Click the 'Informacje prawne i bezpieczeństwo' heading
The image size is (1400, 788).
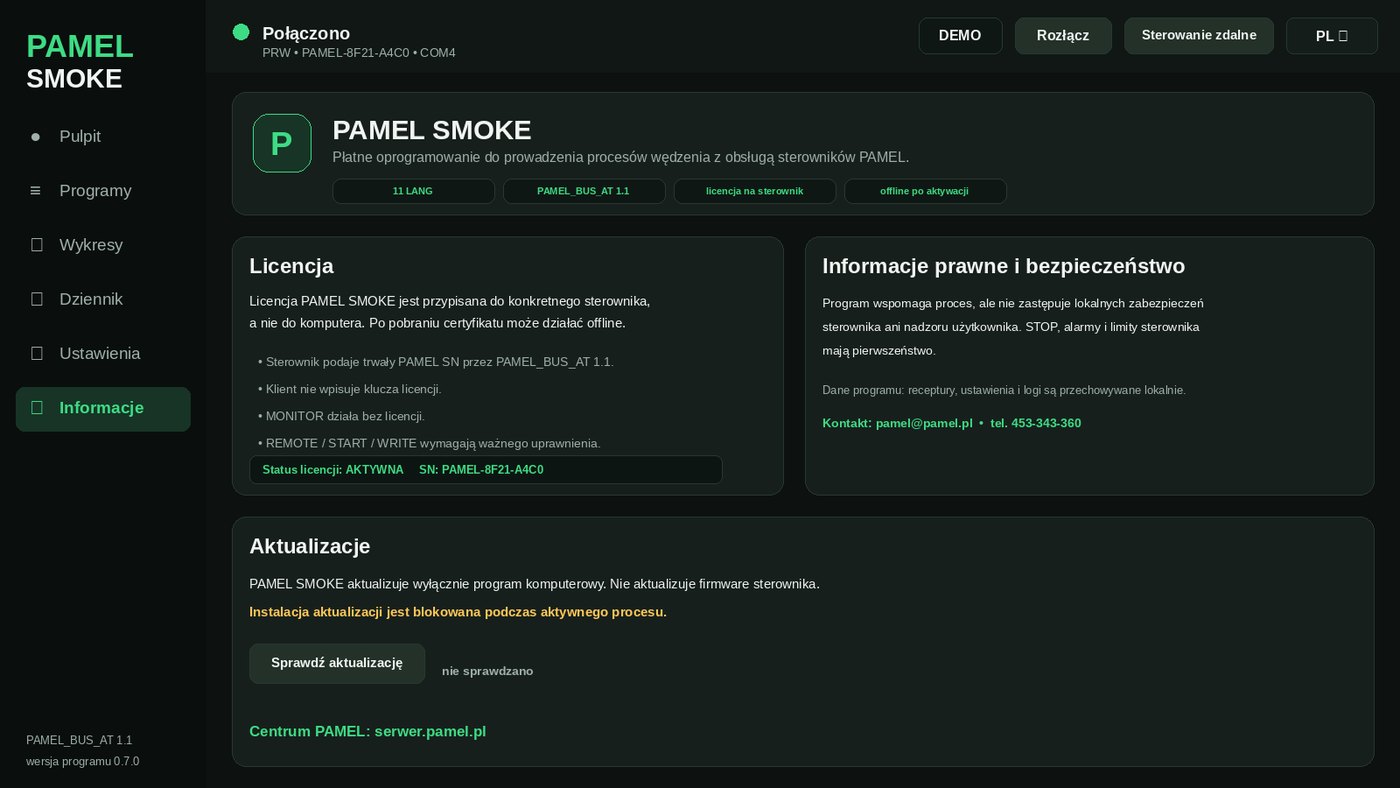1004,266
